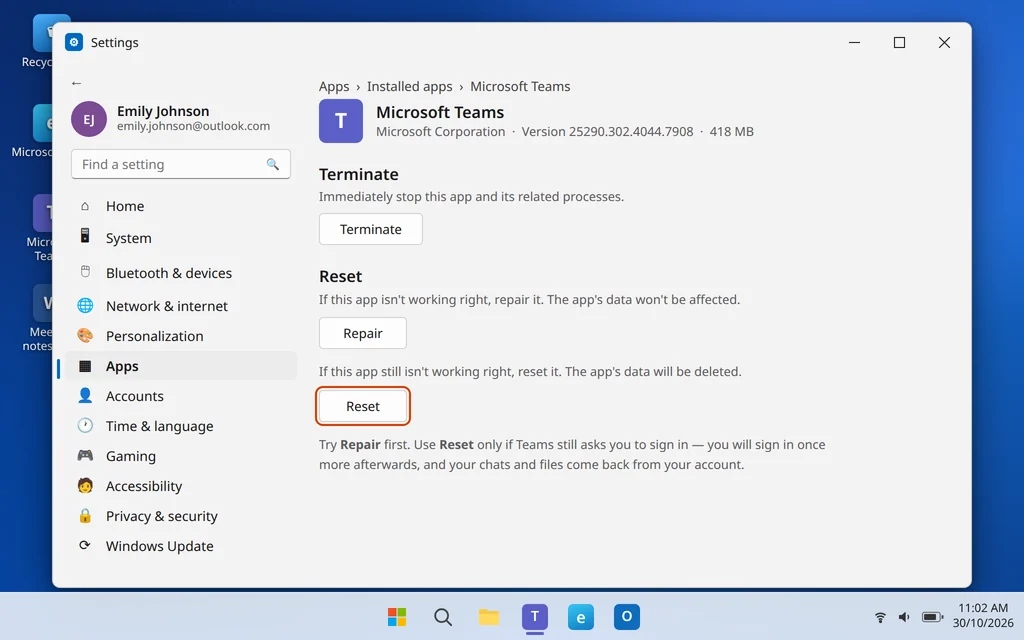The image size is (1024, 640).
Task: Close the Settings window
Action: [944, 42]
